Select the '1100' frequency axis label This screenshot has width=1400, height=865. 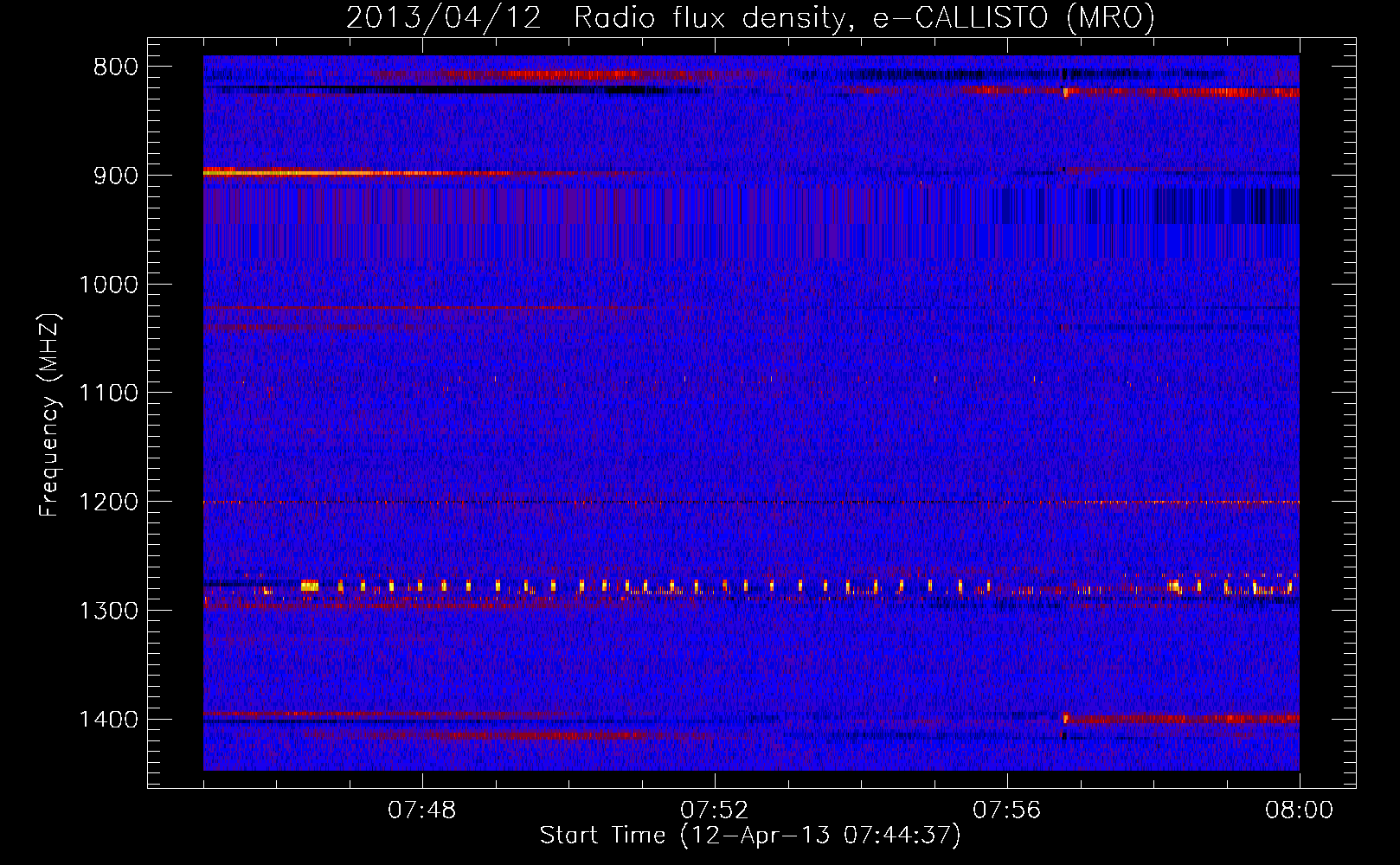[x=108, y=394]
